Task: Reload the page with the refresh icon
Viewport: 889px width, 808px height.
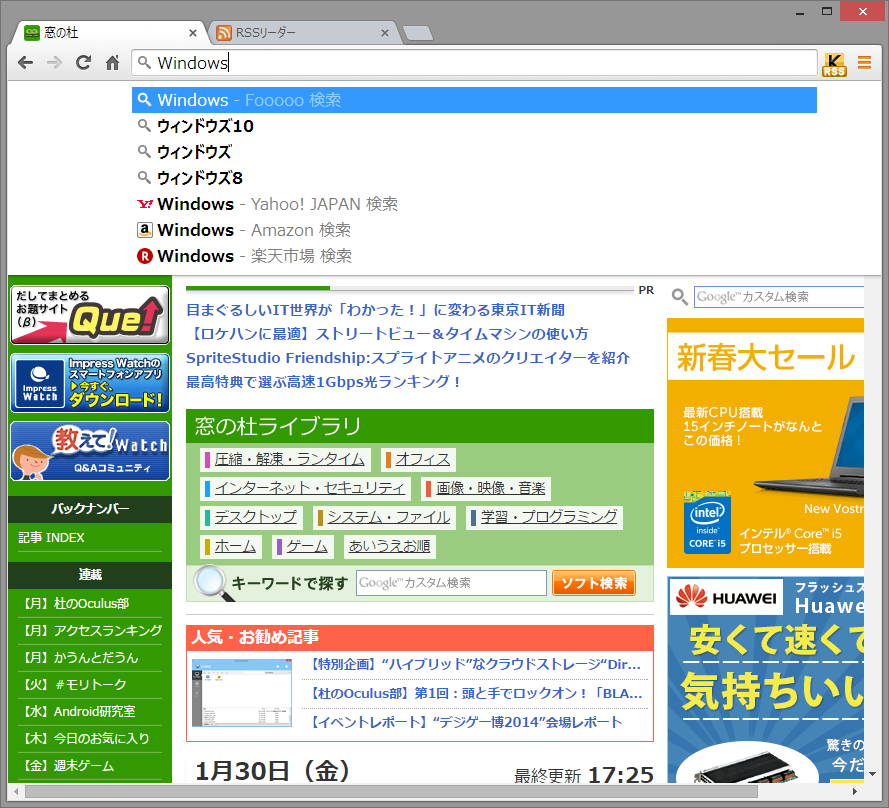Action: [83, 62]
